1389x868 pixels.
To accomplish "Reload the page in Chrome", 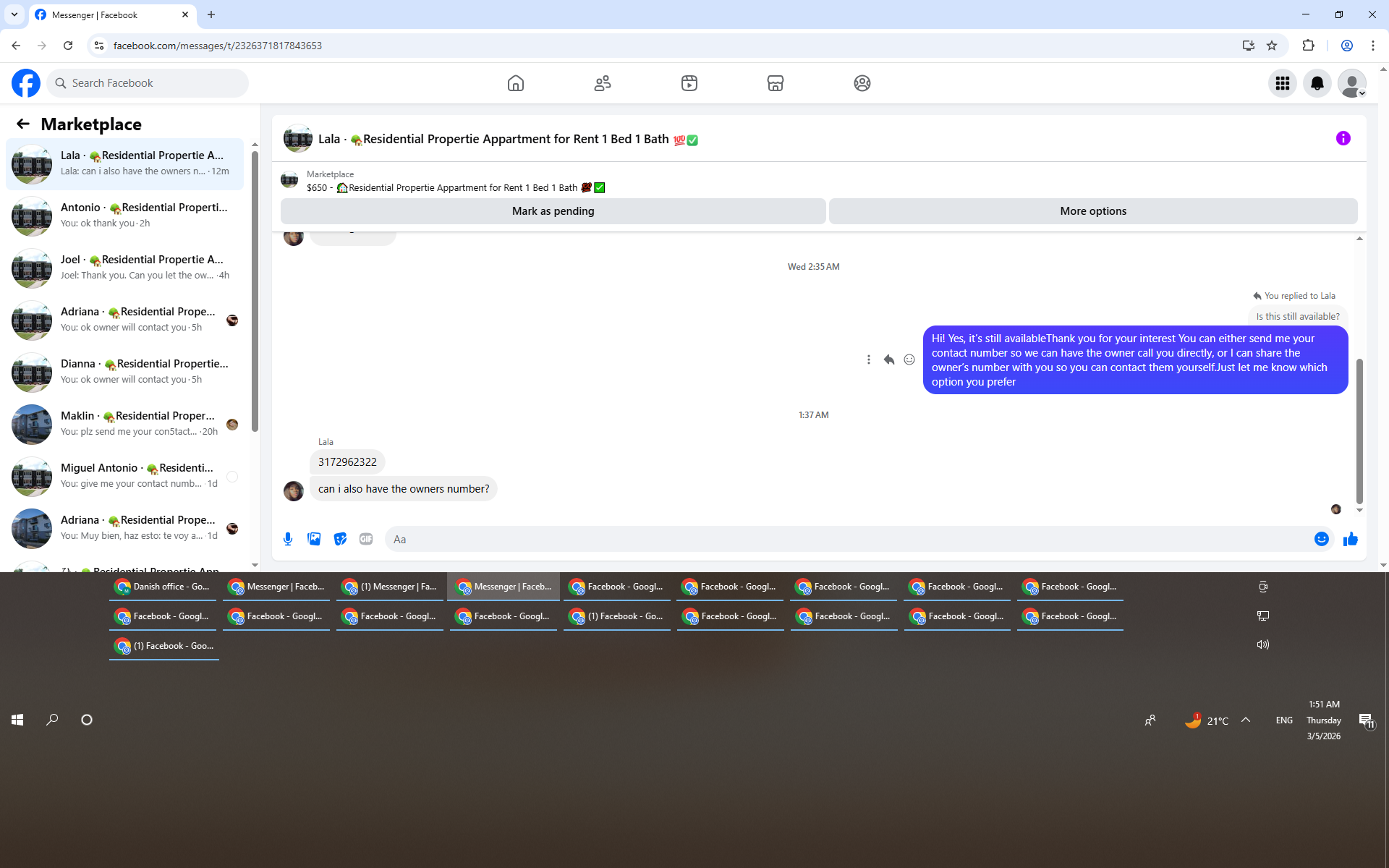I will (68, 46).
